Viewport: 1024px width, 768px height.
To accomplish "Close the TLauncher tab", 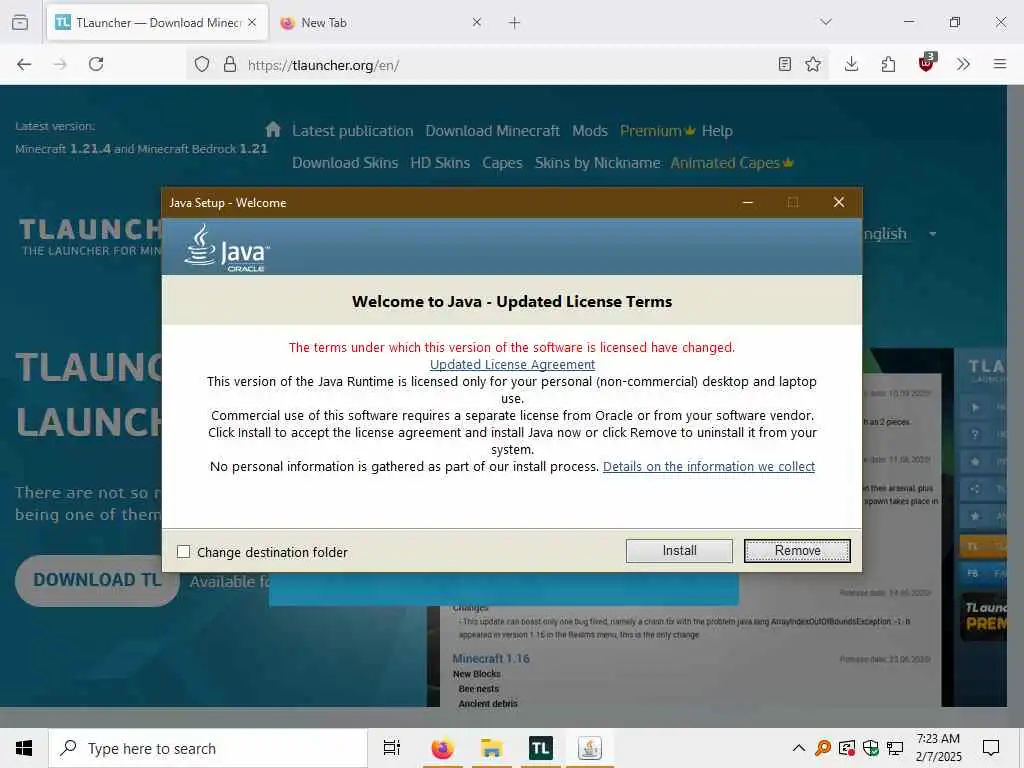I will click(x=252, y=22).
